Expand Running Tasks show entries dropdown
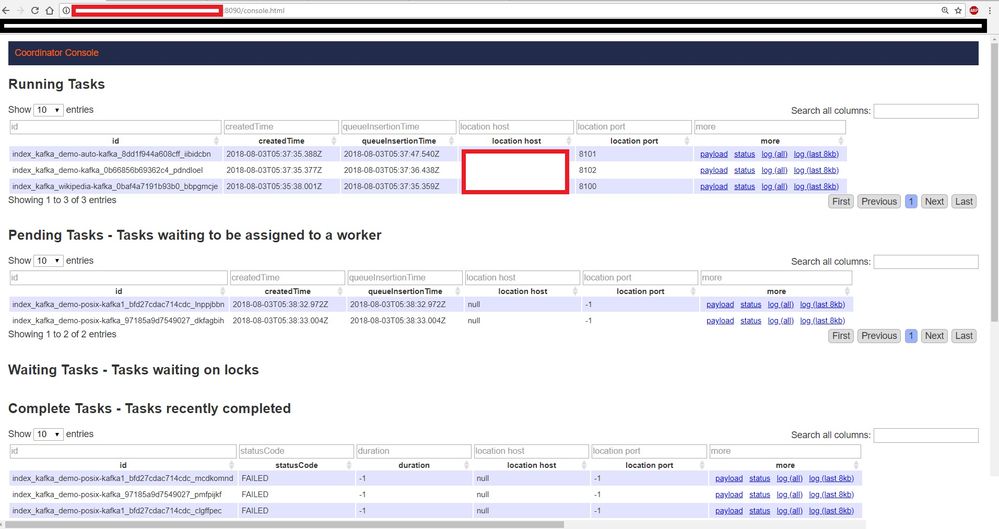The width and height of the screenshot is (999, 529). [x=48, y=110]
